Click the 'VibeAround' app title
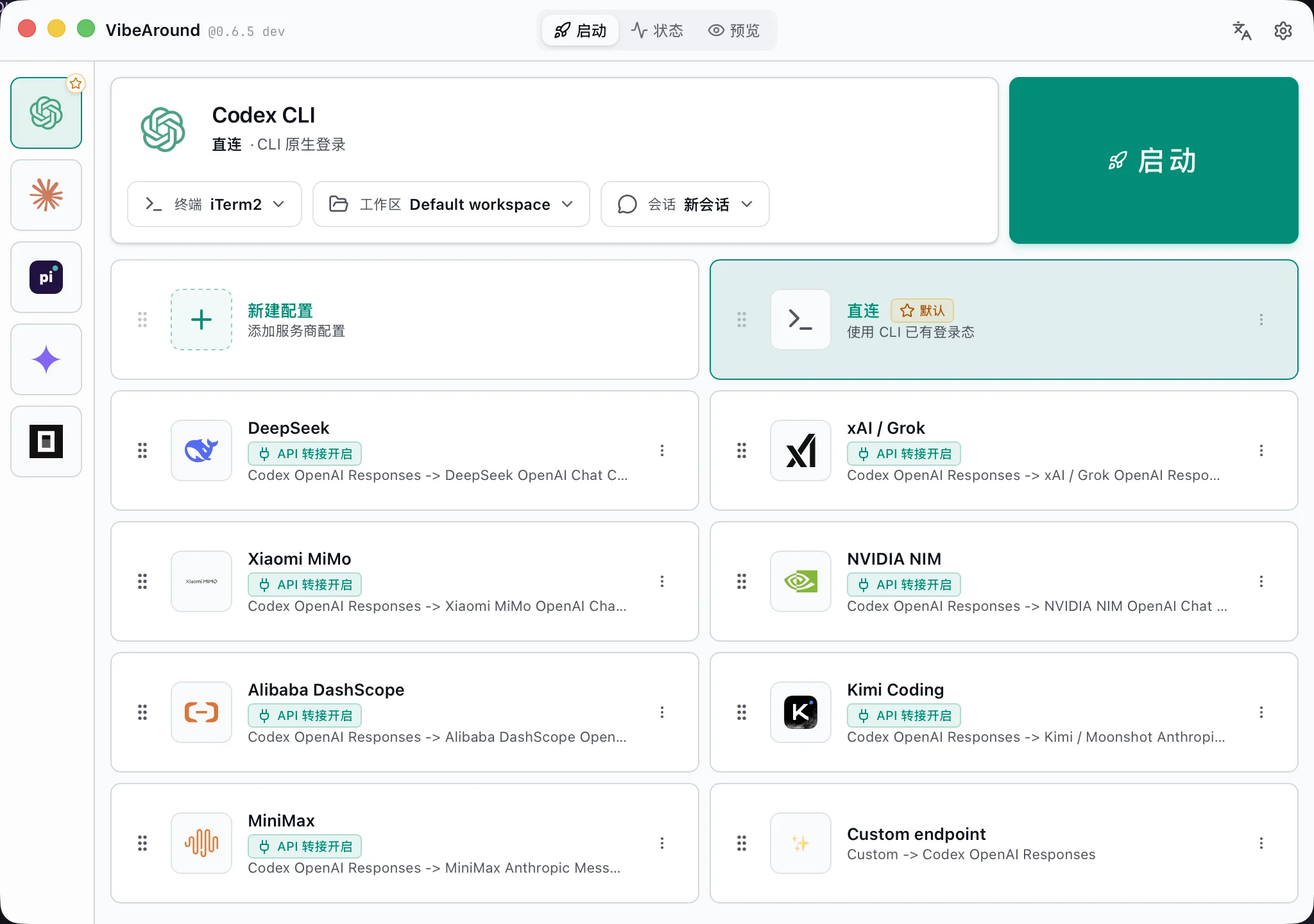The width and height of the screenshot is (1314, 924). pos(153,30)
